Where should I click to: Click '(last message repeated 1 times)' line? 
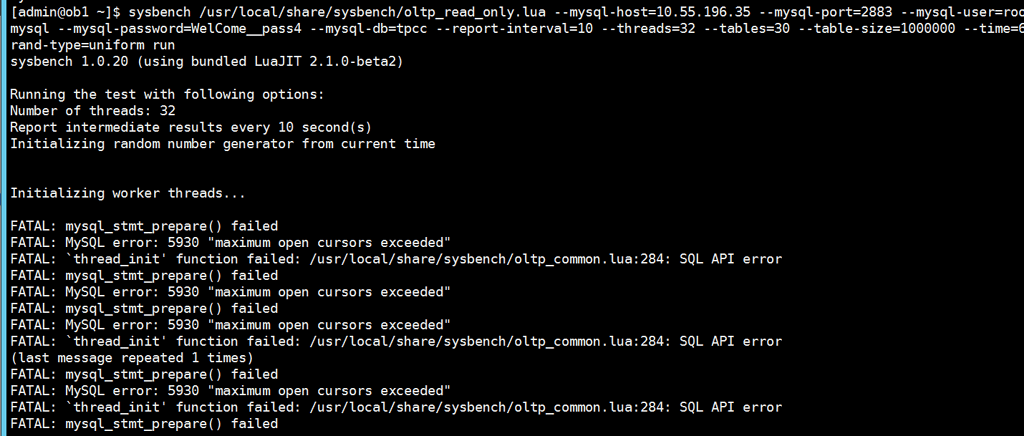point(132,358)
